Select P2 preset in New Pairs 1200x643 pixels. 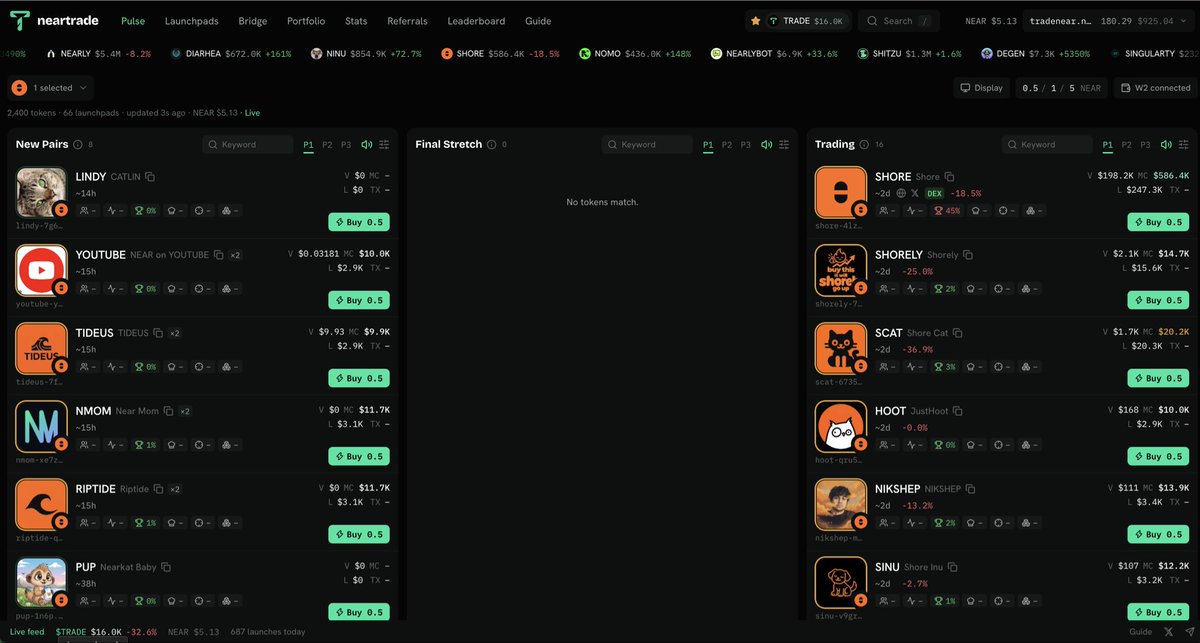[x=327, y=145]
